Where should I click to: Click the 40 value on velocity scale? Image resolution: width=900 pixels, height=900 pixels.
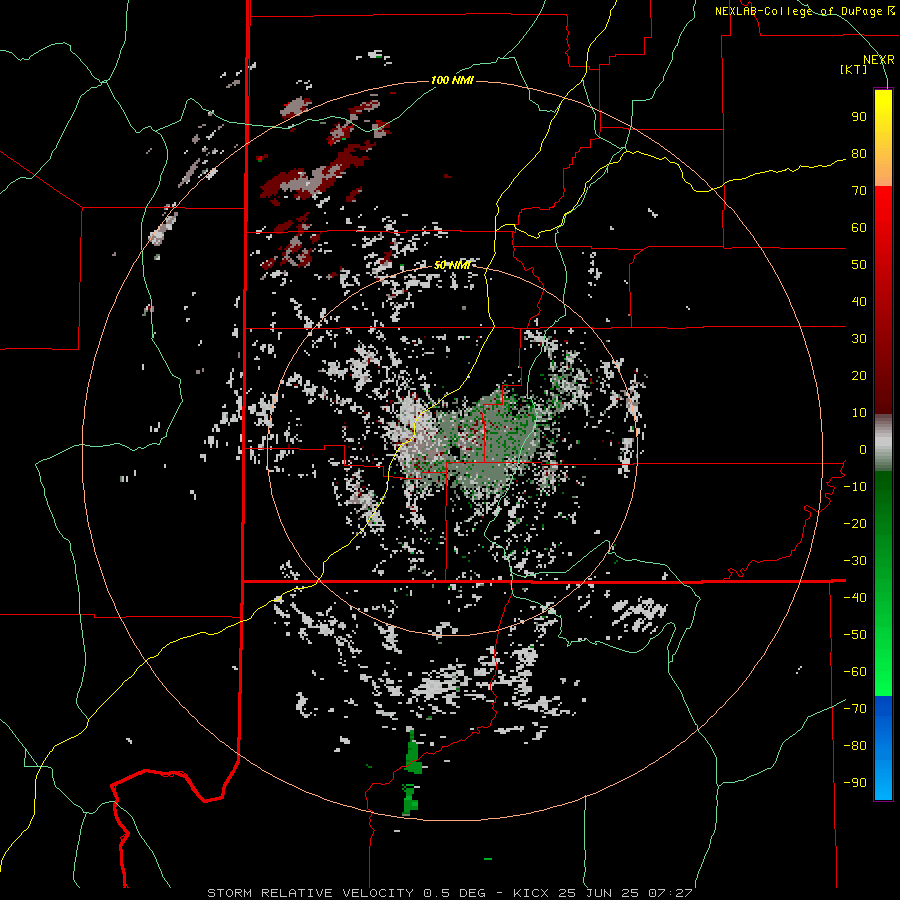[x=859, y=302]
